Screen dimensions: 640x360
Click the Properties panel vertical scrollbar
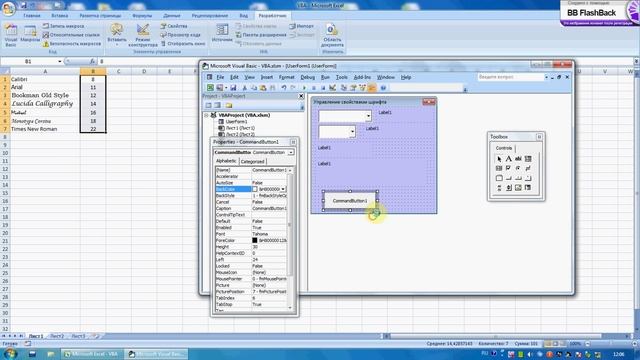pyautogui.click(x=290, y=239)
